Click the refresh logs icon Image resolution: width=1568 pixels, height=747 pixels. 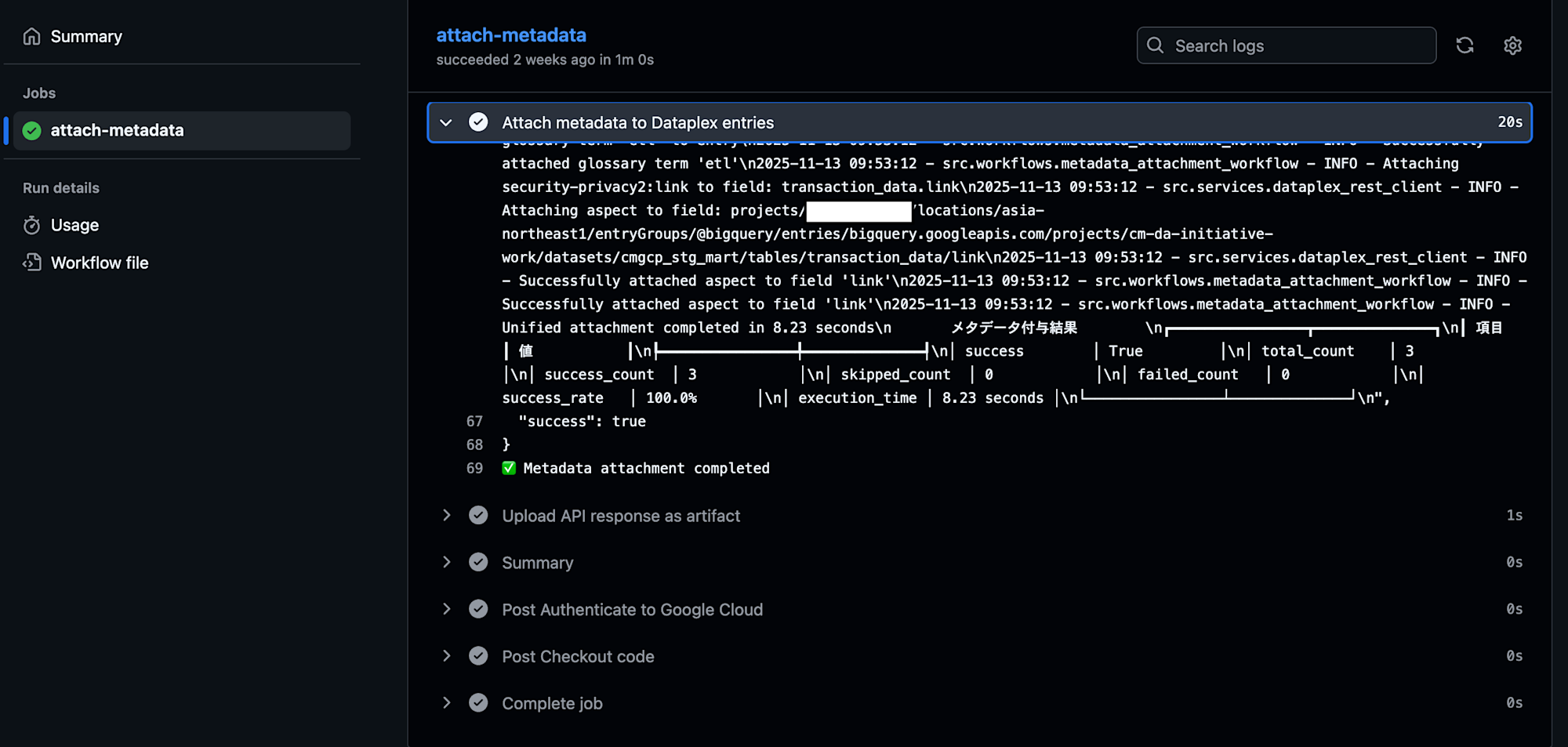[x=1465, y=45]
